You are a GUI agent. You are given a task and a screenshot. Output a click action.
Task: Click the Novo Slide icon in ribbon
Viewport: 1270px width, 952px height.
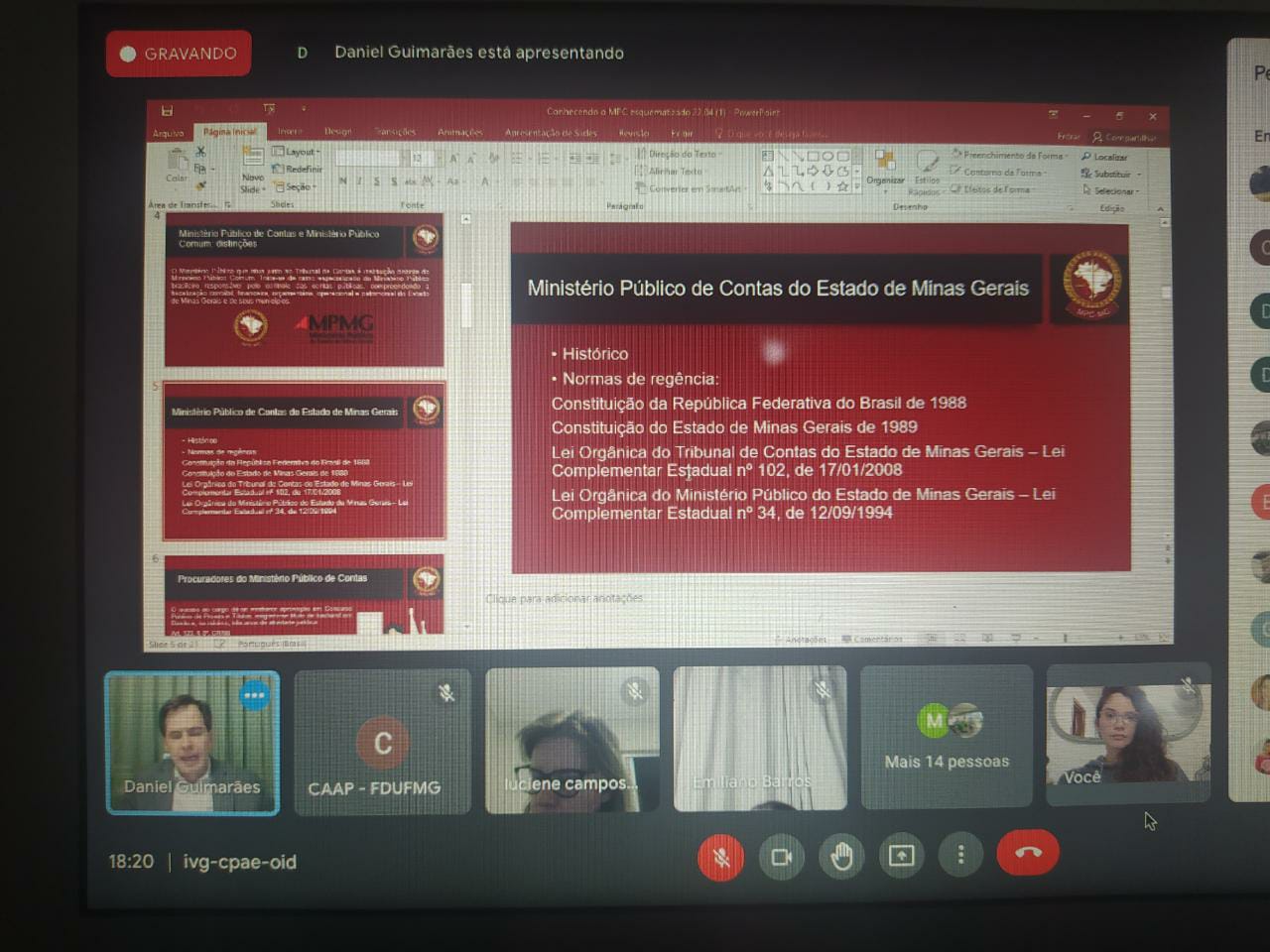(252, 169)
